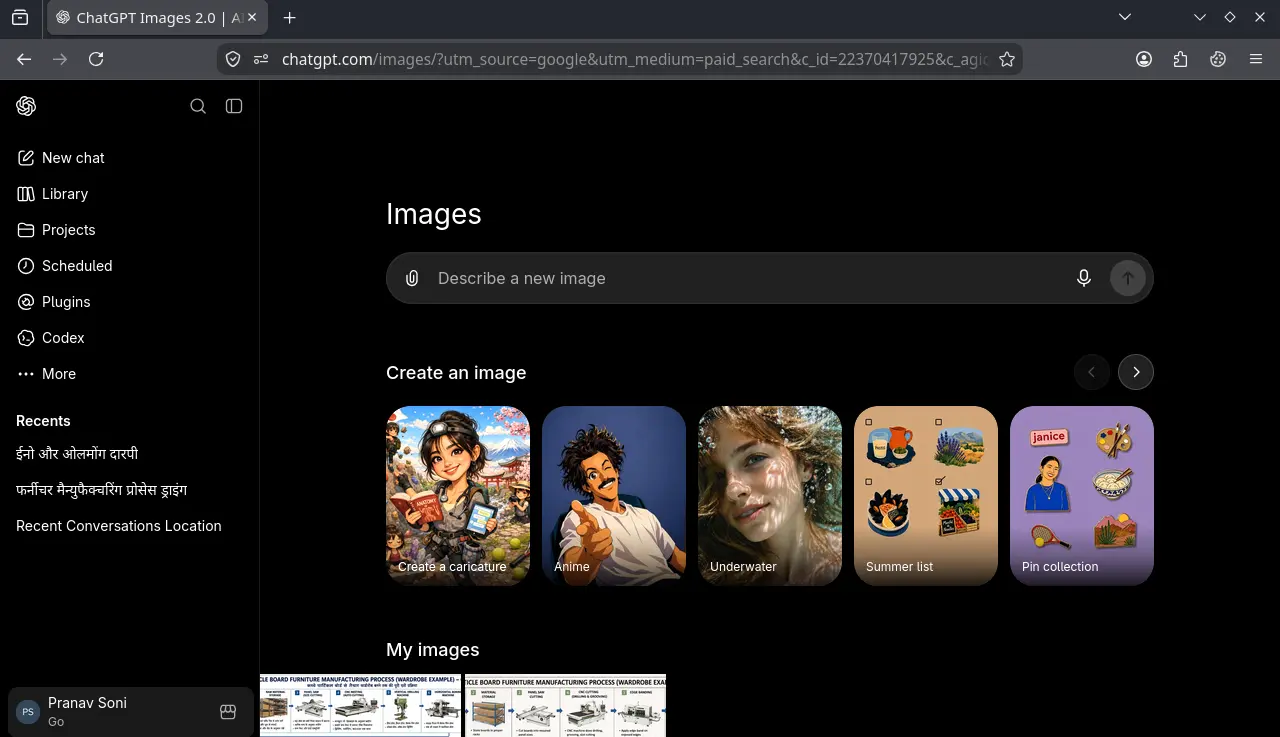Viewport: 1280px width, 737px height.
Task: Open the second furniture process image under My images
Action: [565, 706]
